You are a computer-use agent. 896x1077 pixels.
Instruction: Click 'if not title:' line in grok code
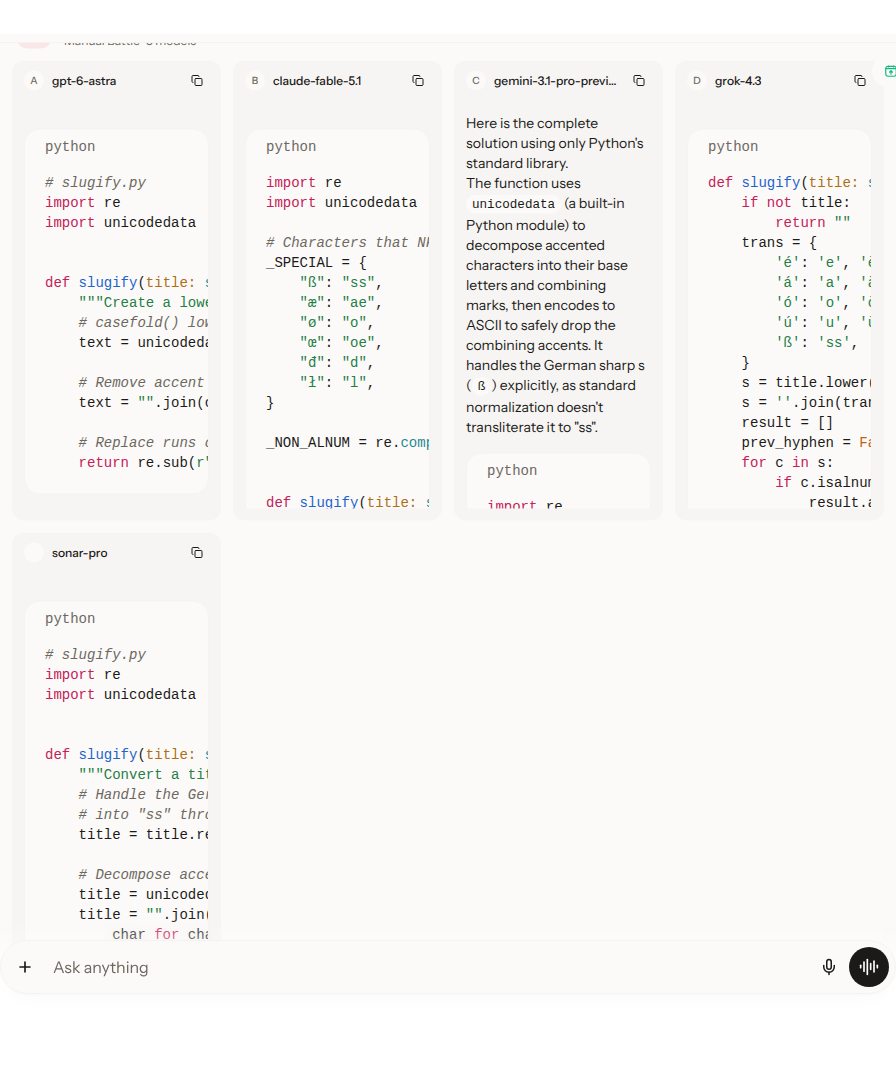tap(796, 203)
